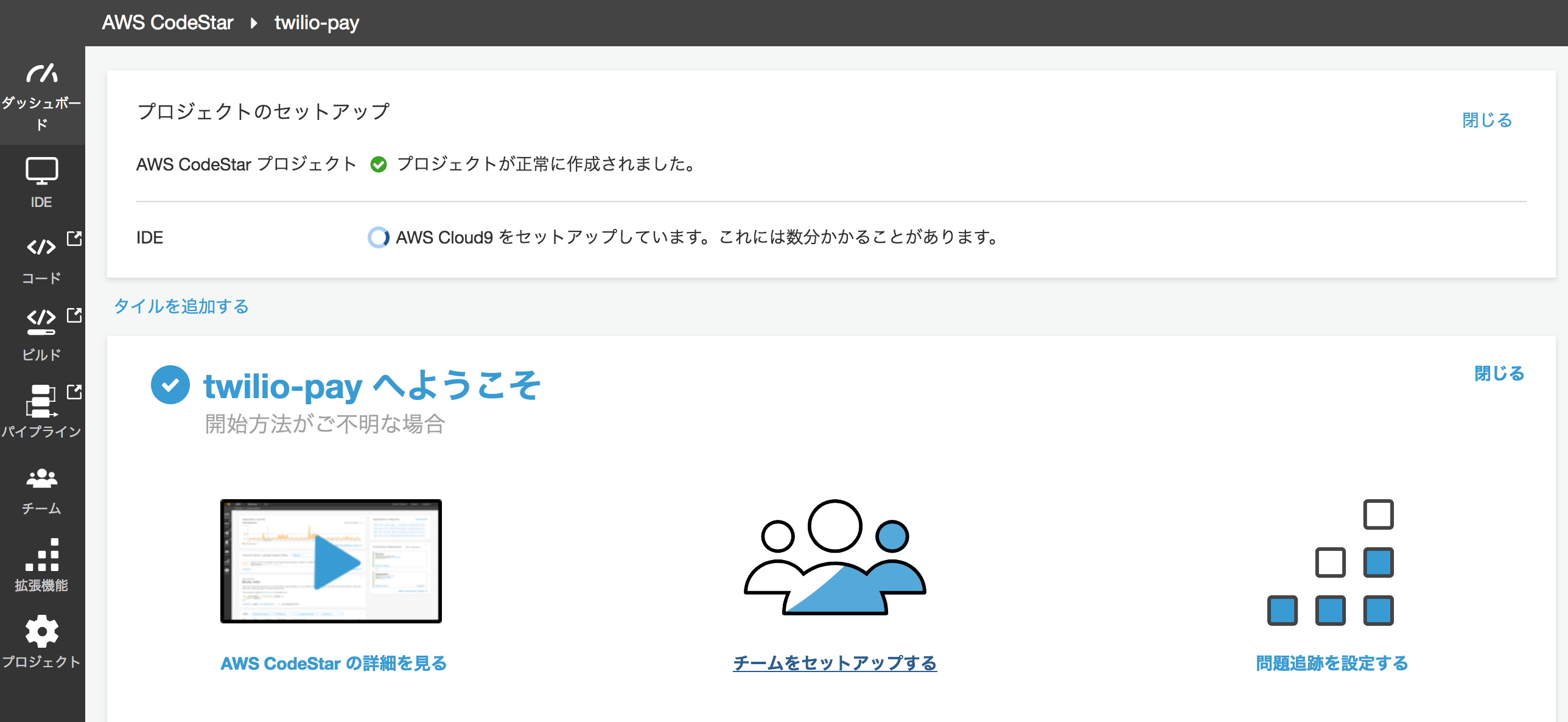The width and height of the screenshot is (1568, 722).
Task: Click external-link icon next to ビルド
Action: point(74,315)
